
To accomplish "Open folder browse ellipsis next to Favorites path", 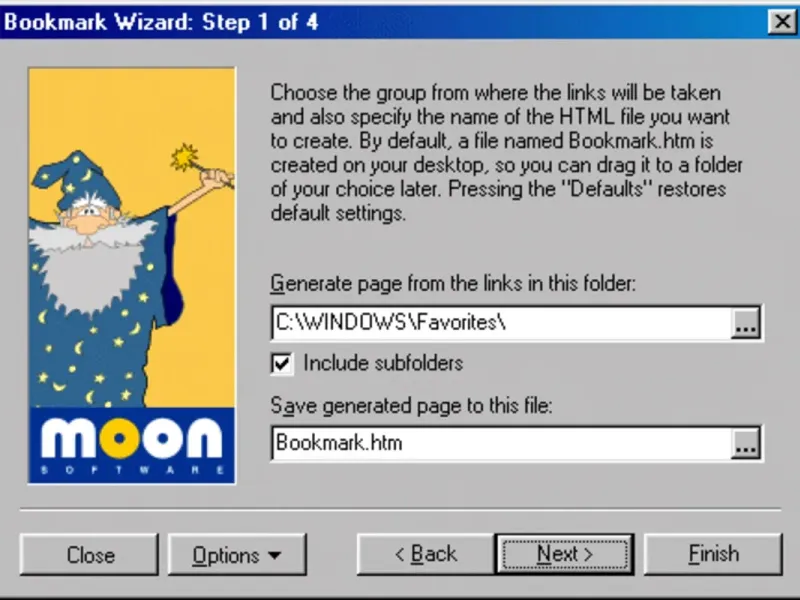I will tap(746, 323).
